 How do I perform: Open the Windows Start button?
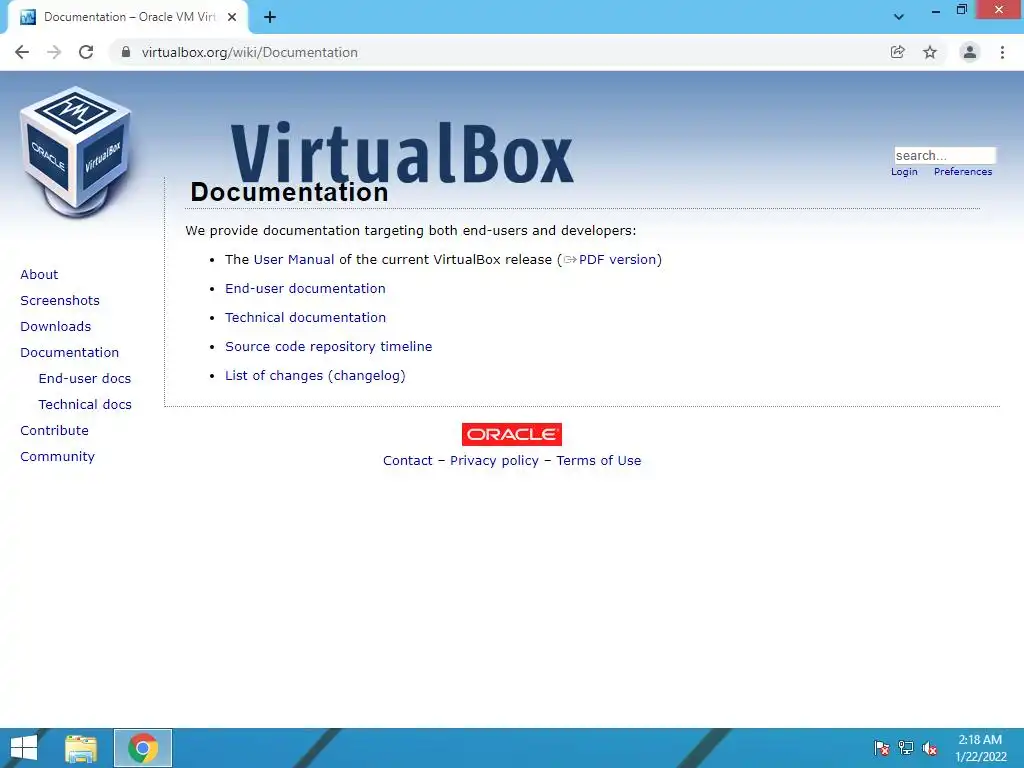pyautogui.click(x=24, y=748)
